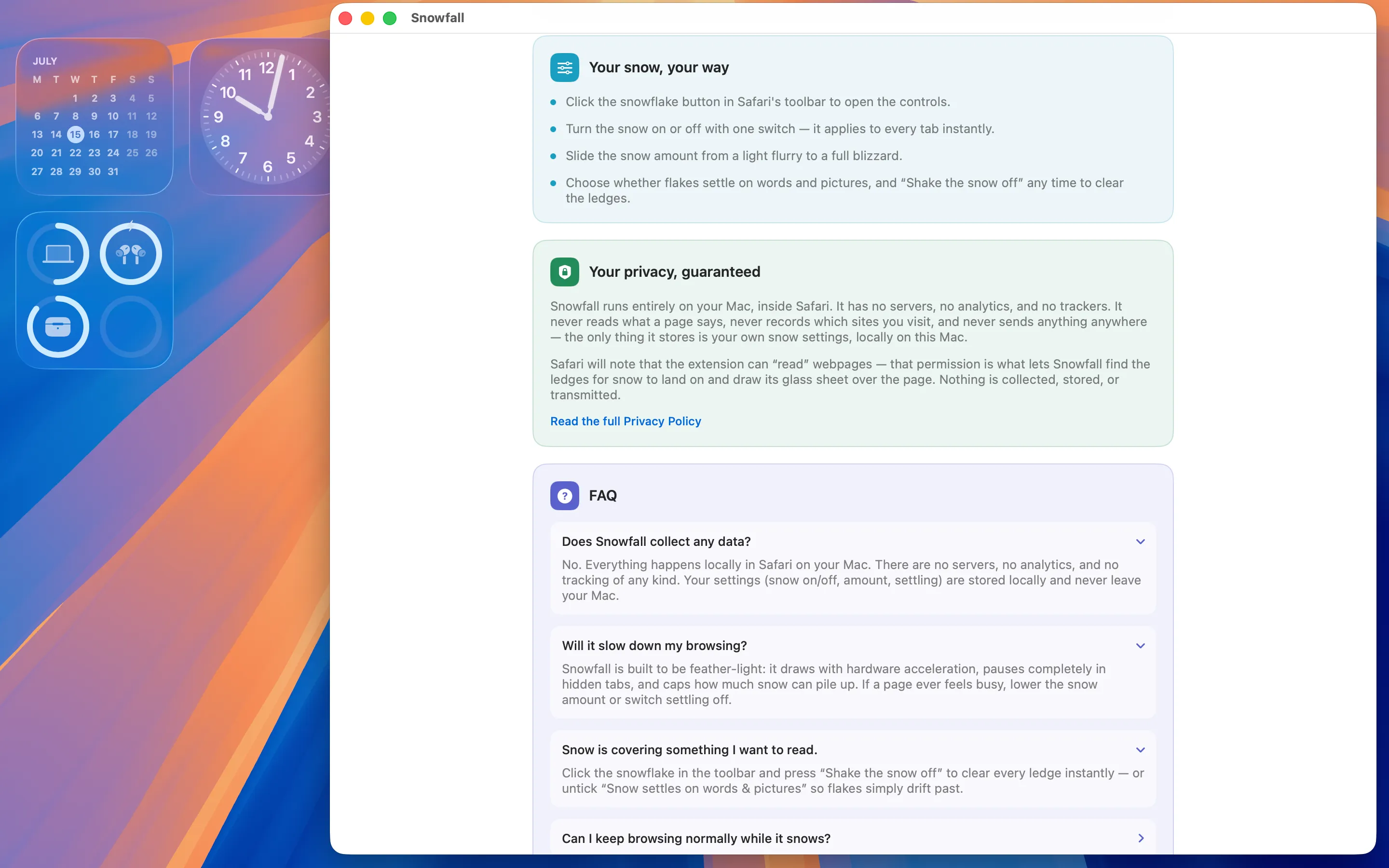
Task: Click the bullet about Safari's toolbar snowflake button
Action: click(758, 102)
